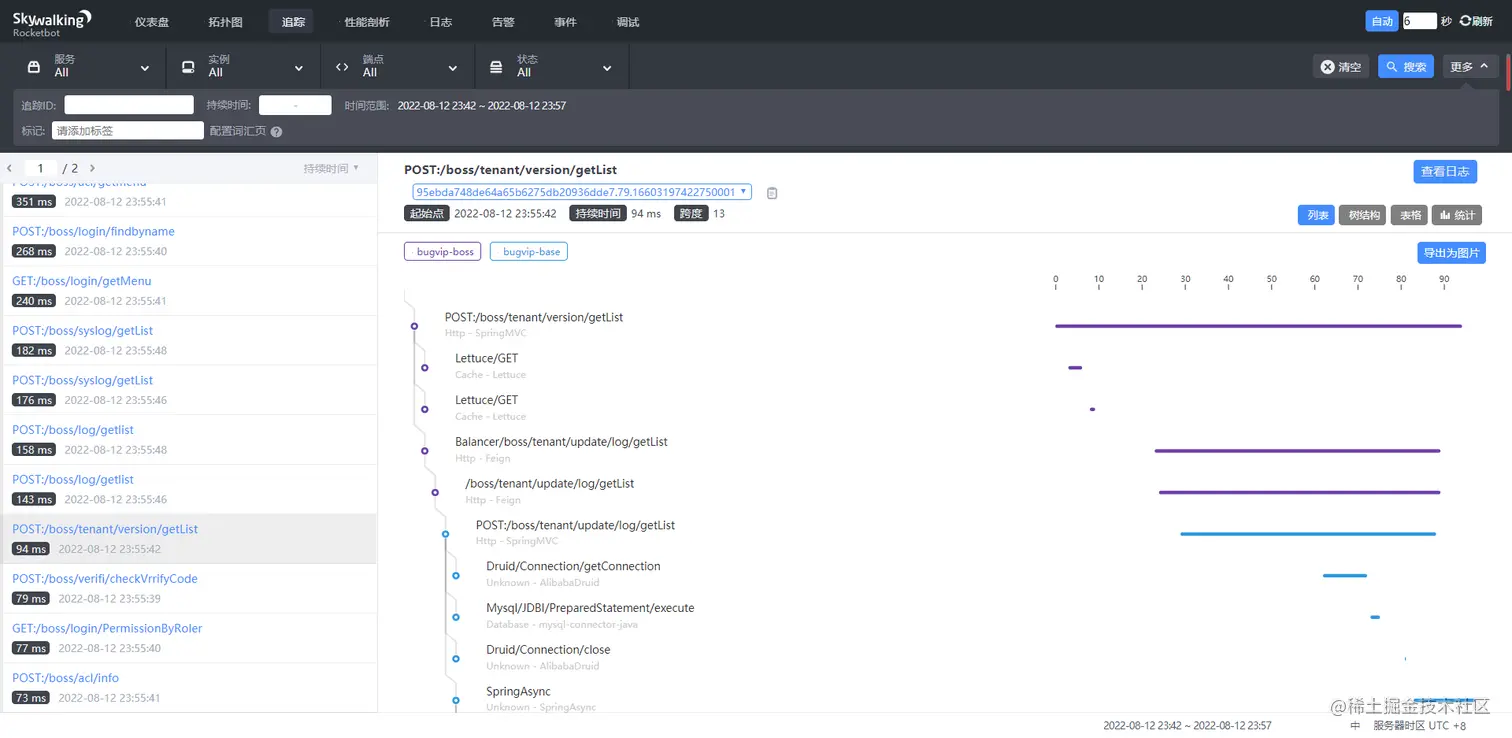Click 配置词汇页 link

point(238,131)
